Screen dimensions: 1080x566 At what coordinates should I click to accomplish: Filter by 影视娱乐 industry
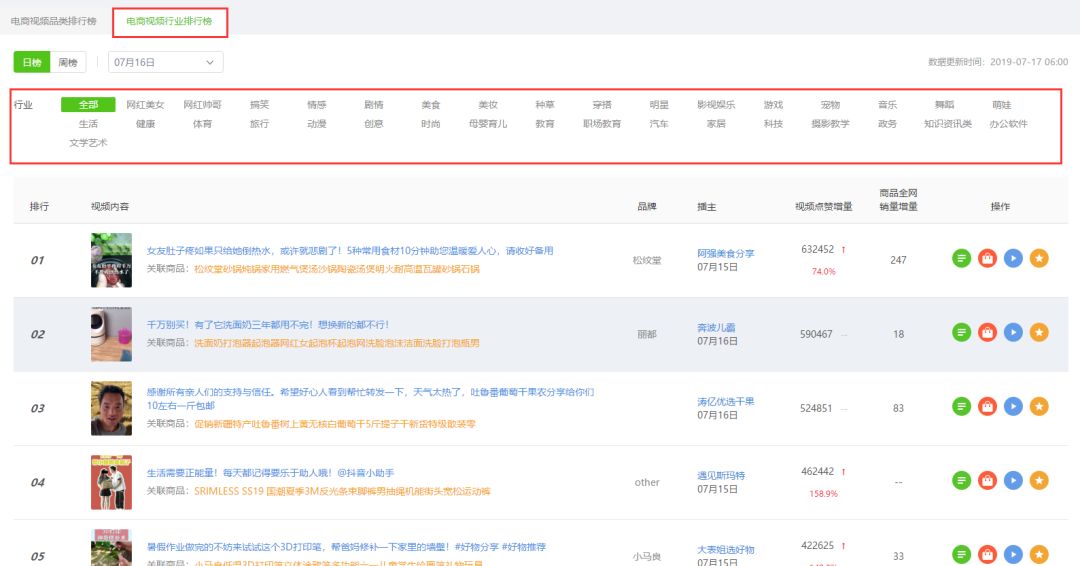pyautogui.click(x=716, y=105)
